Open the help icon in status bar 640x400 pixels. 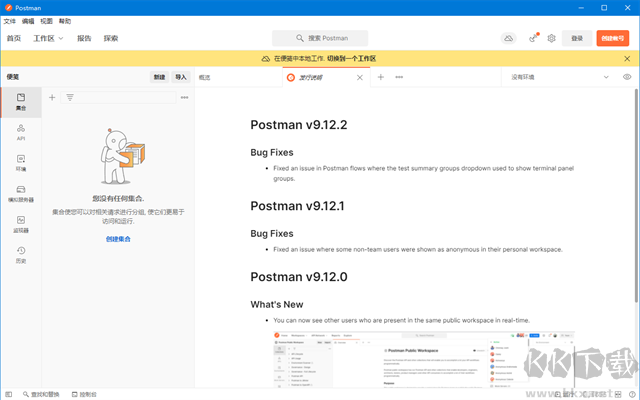632,394
